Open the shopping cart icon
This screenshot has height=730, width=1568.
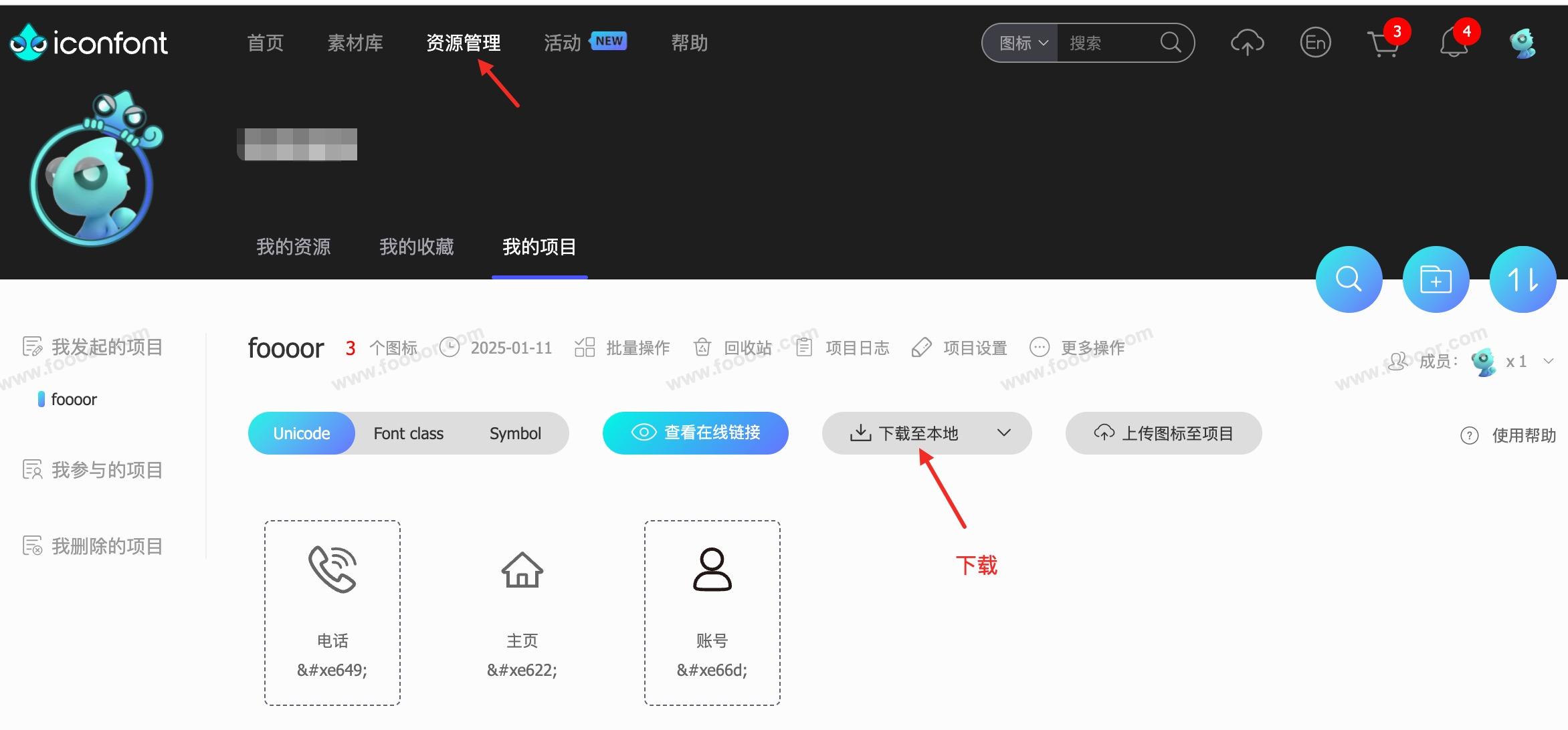point(1383,45)
